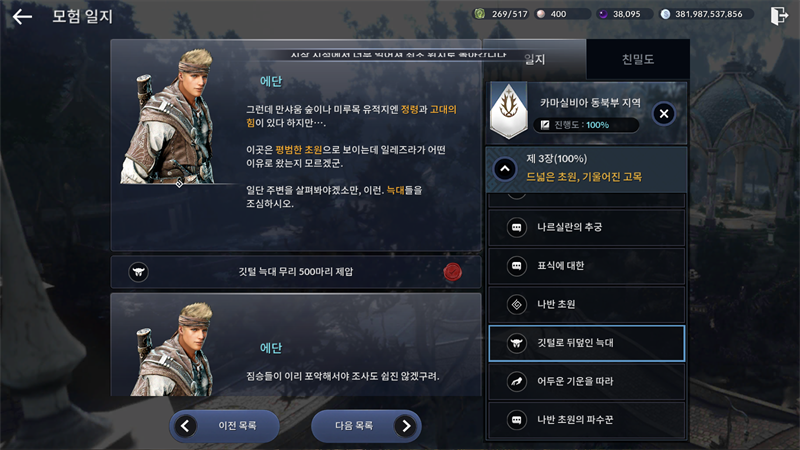Open the 어두운 기운을 따라 entry

pos(586,381)
